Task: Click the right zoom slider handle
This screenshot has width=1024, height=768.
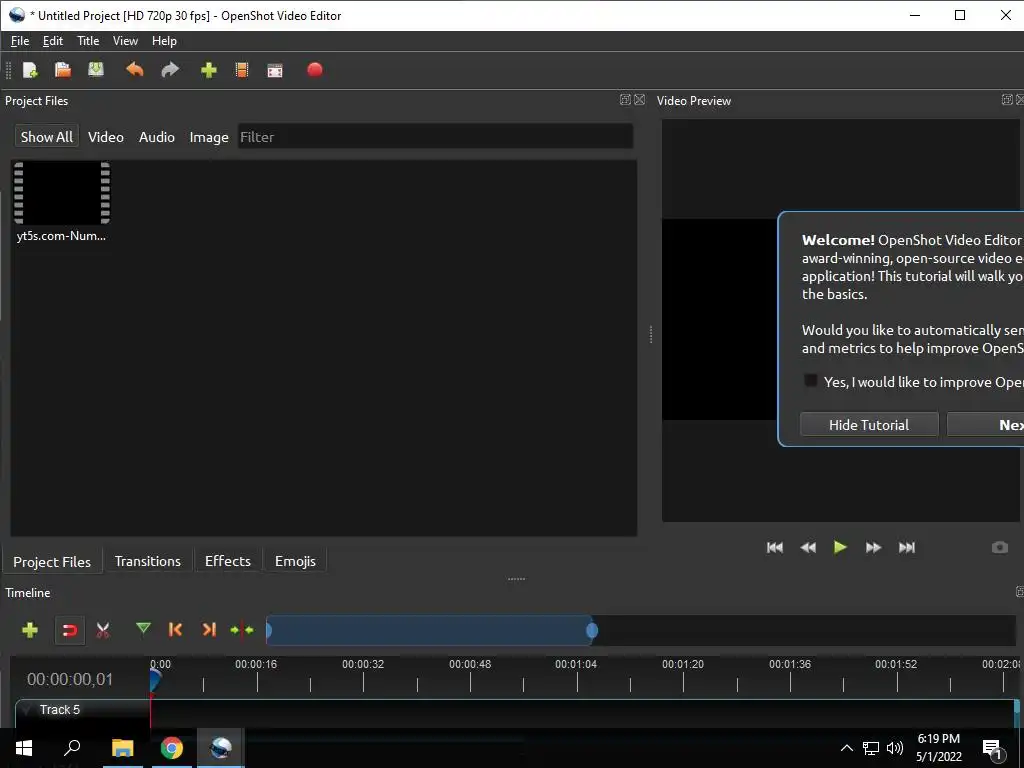Action: (x=592, y=630)
